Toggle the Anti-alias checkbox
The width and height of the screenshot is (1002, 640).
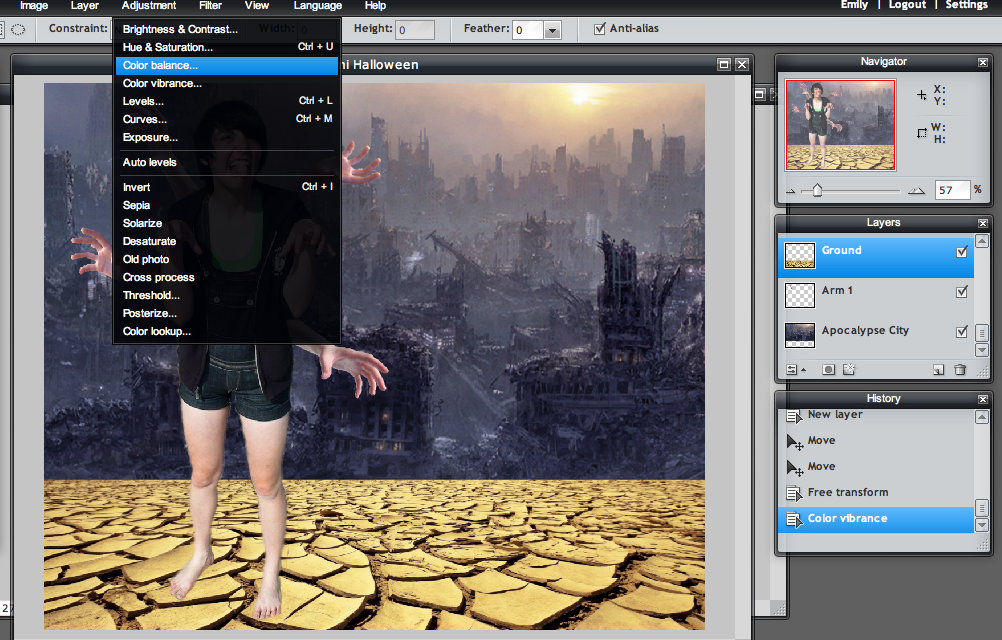(599, 29)
